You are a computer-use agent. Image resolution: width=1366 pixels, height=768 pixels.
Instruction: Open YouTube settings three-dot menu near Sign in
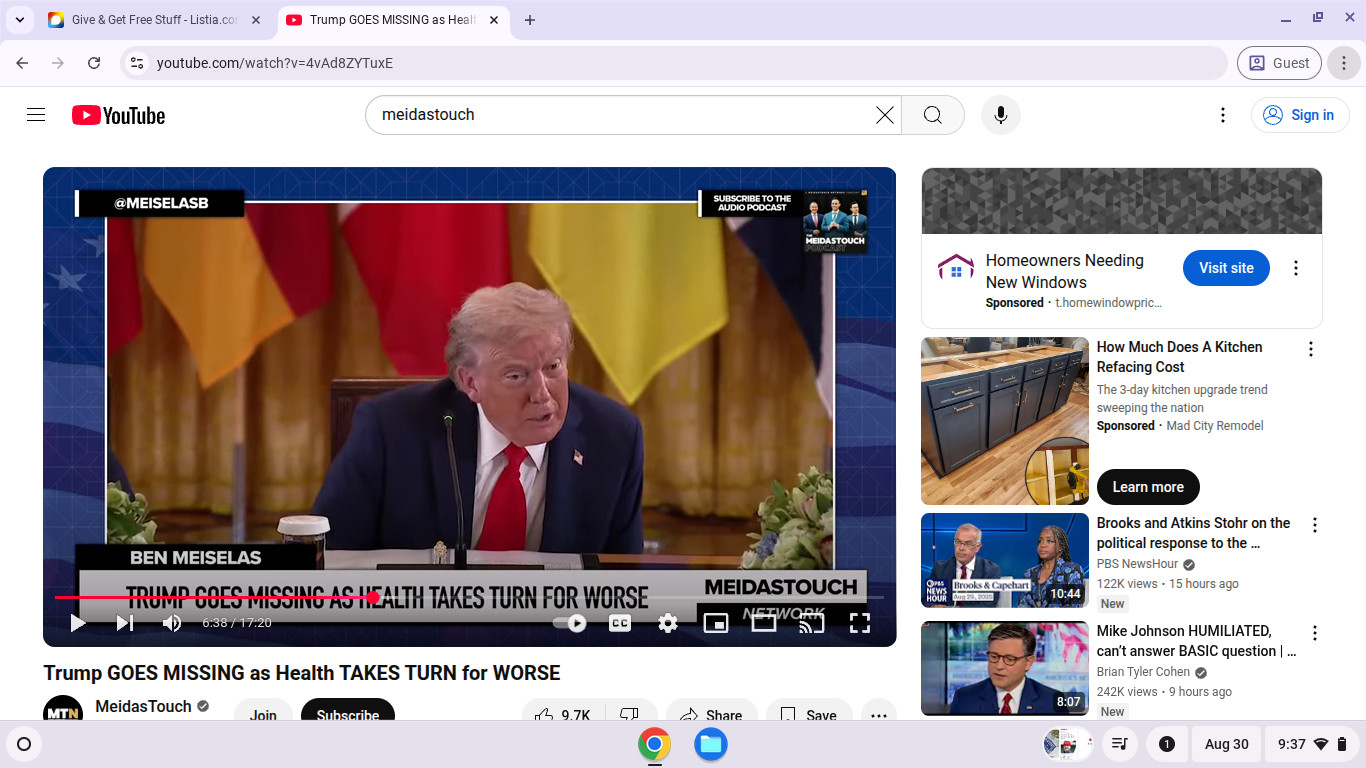[1222, 115]
